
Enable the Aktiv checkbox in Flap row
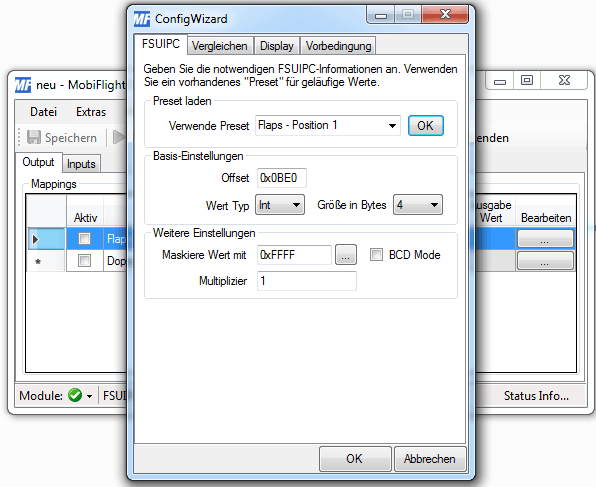pos(84,239)
